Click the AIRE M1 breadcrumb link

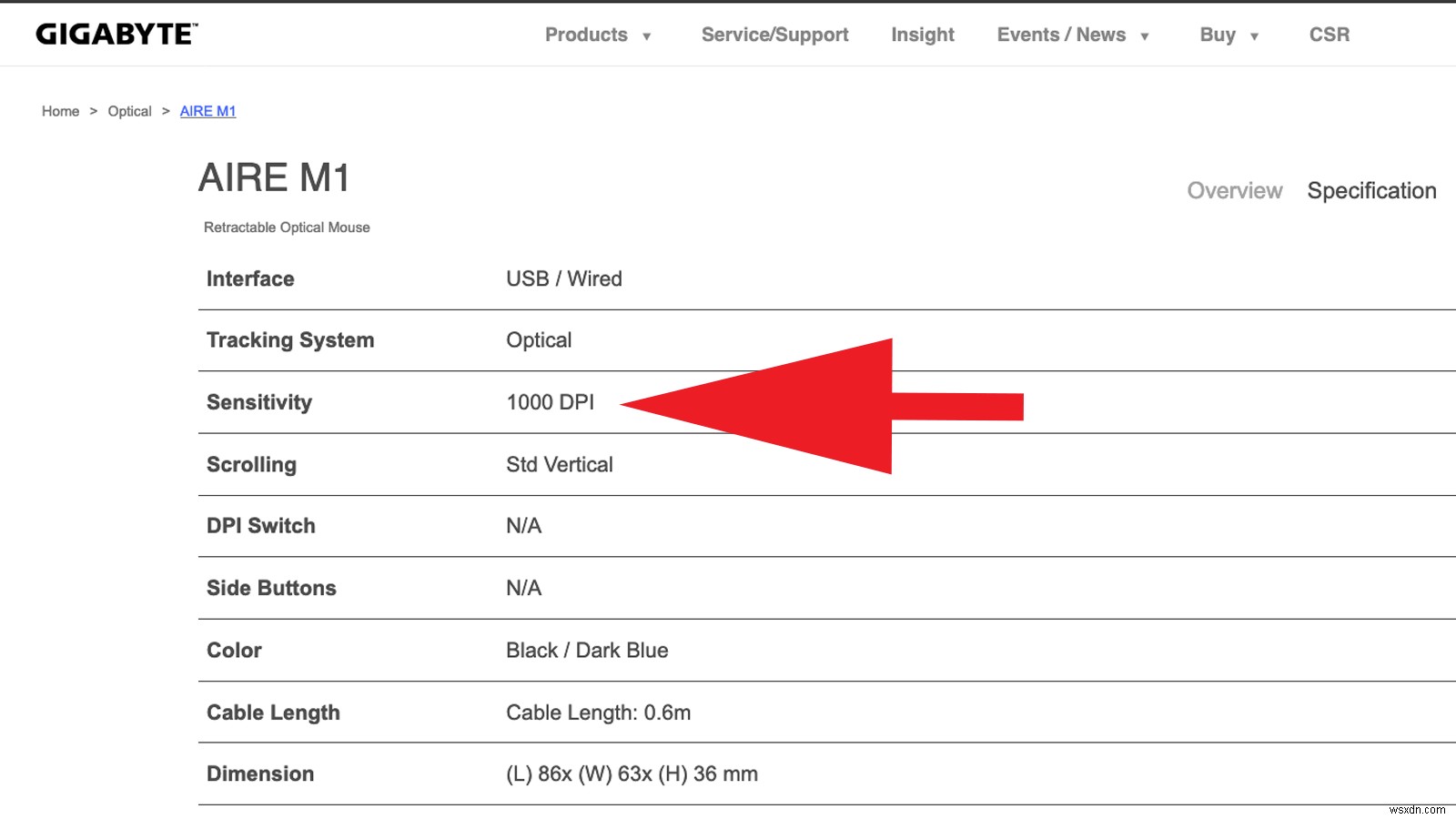tap(207, 111)
